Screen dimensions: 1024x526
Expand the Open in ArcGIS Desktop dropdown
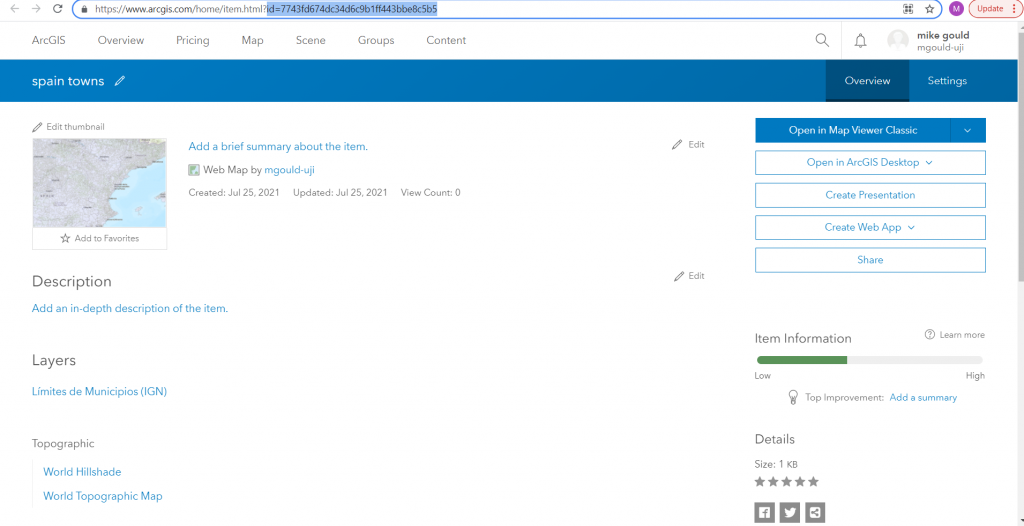click(x=870, y=163)
